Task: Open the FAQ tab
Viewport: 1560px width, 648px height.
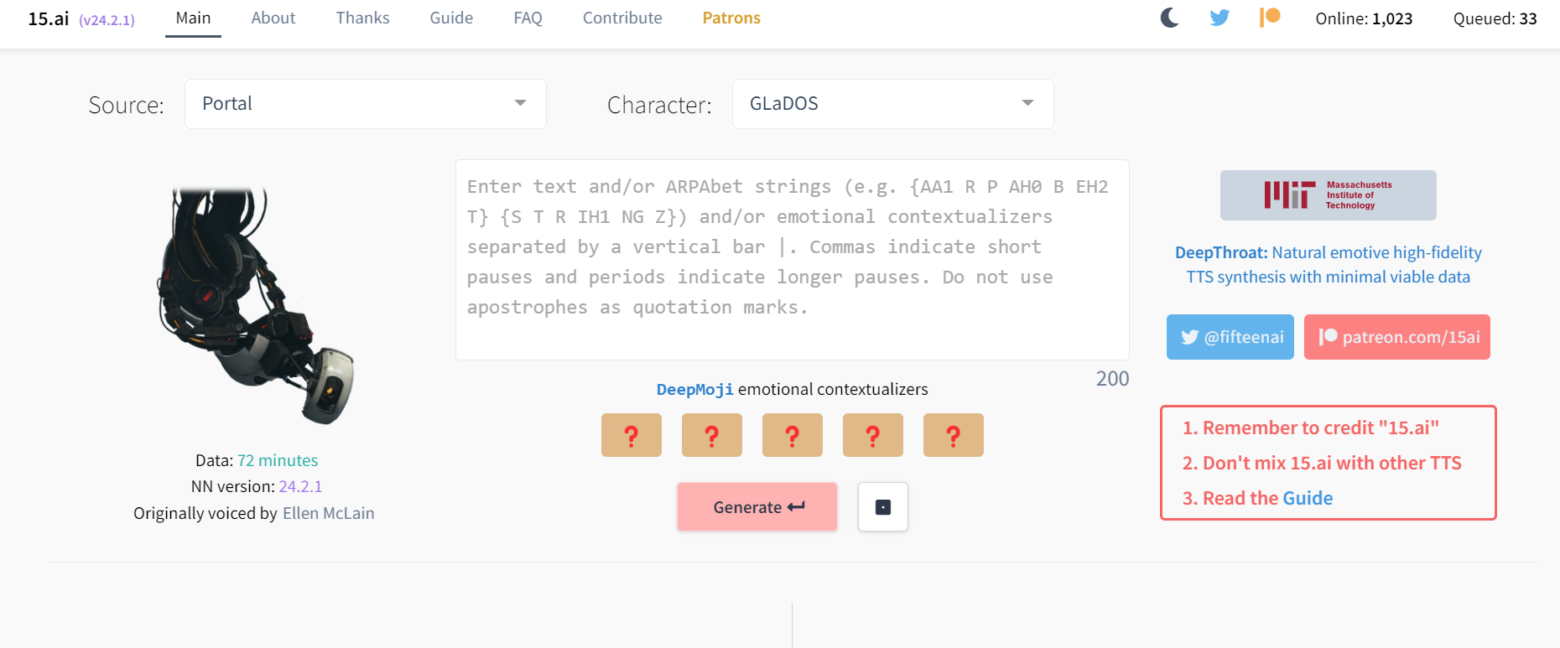Action: click(528, 18)
